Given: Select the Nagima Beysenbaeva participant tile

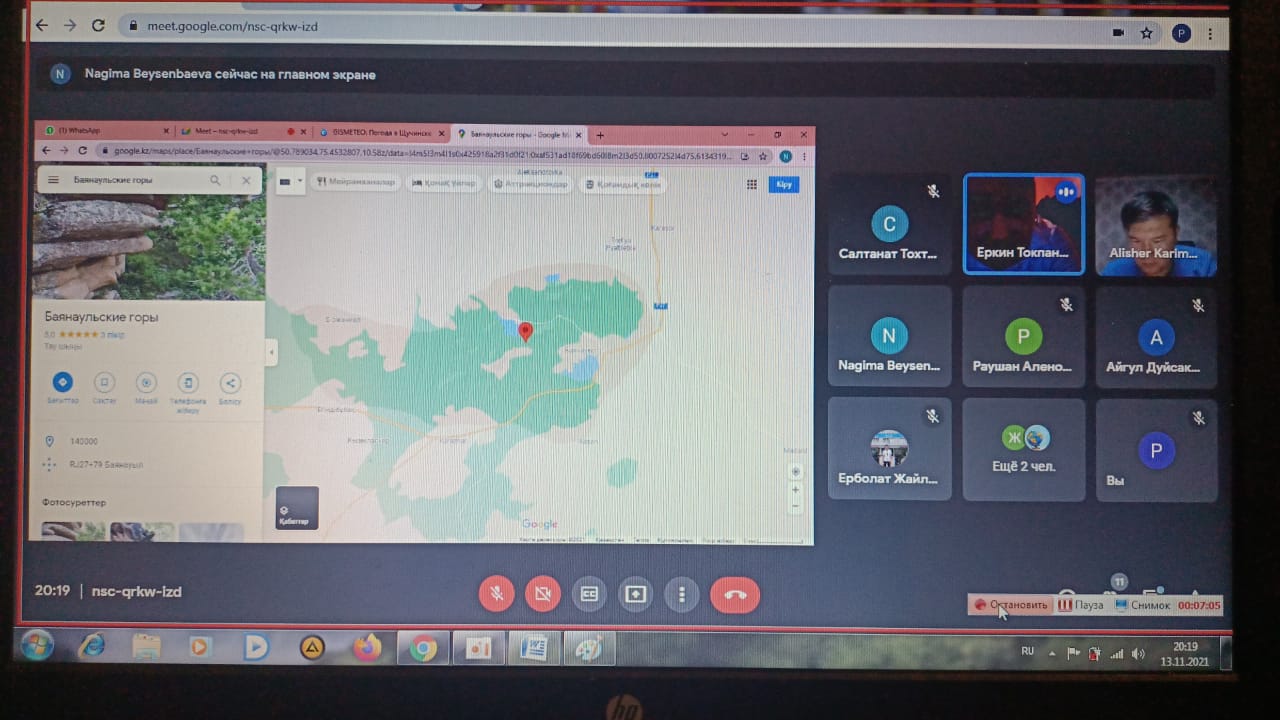Looking at the screenshot, I should tap(889, 337).
